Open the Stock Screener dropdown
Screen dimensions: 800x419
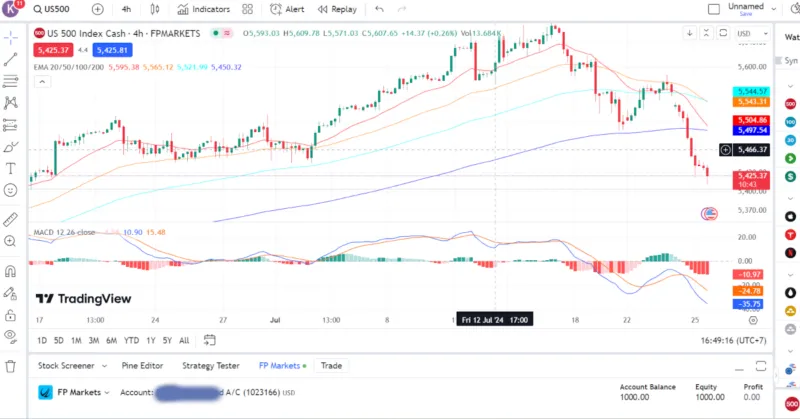(72, 366)
